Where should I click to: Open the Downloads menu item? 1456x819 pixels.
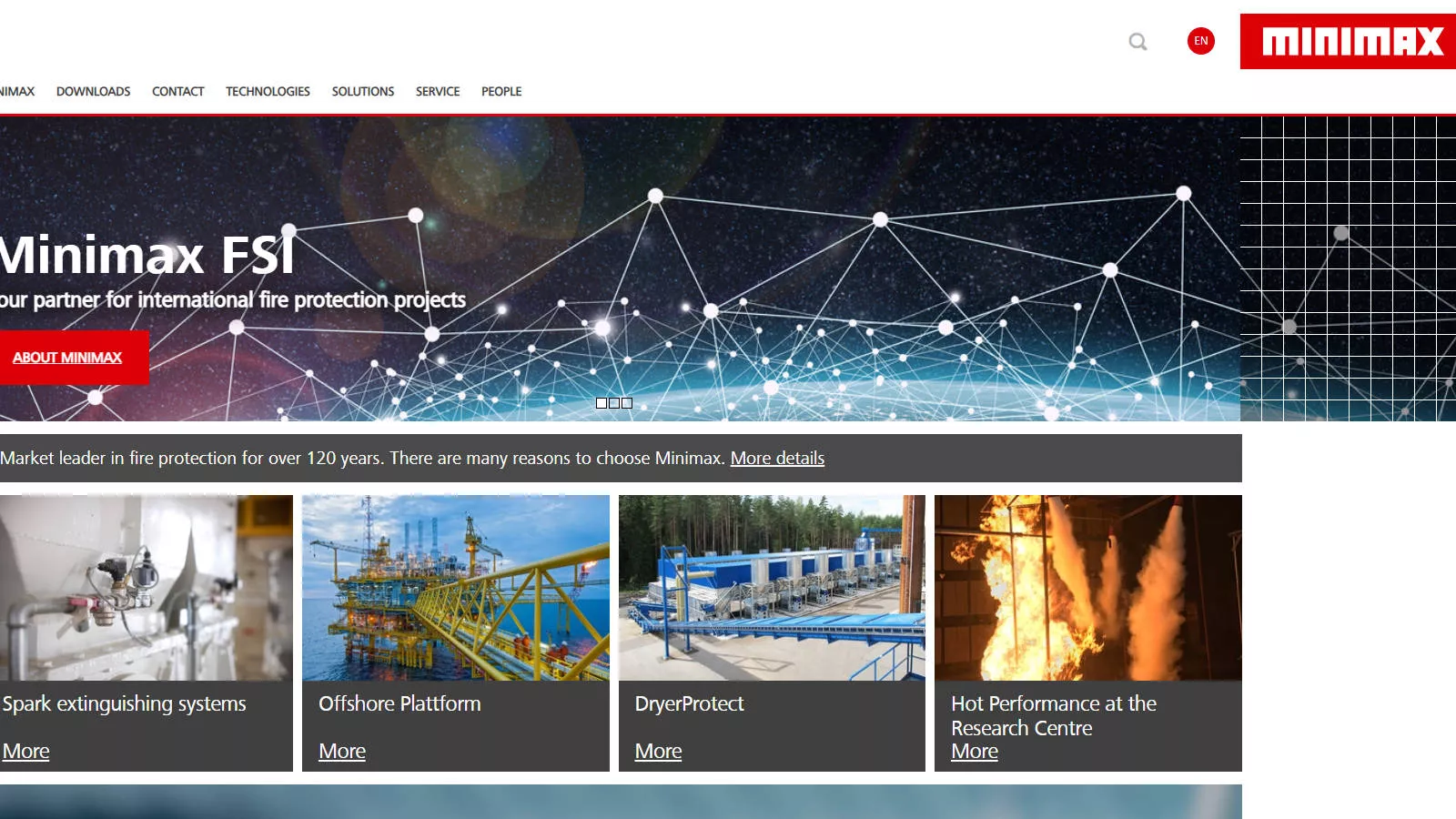pos(93,91)
